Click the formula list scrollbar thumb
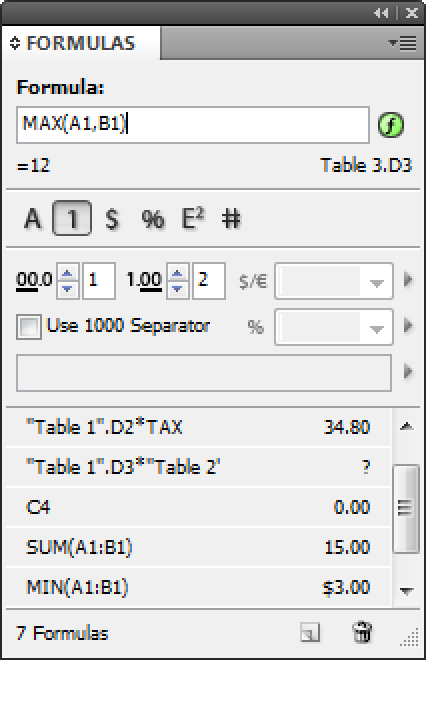The height and width of the screenshot is (720, 426). [406, 508]
